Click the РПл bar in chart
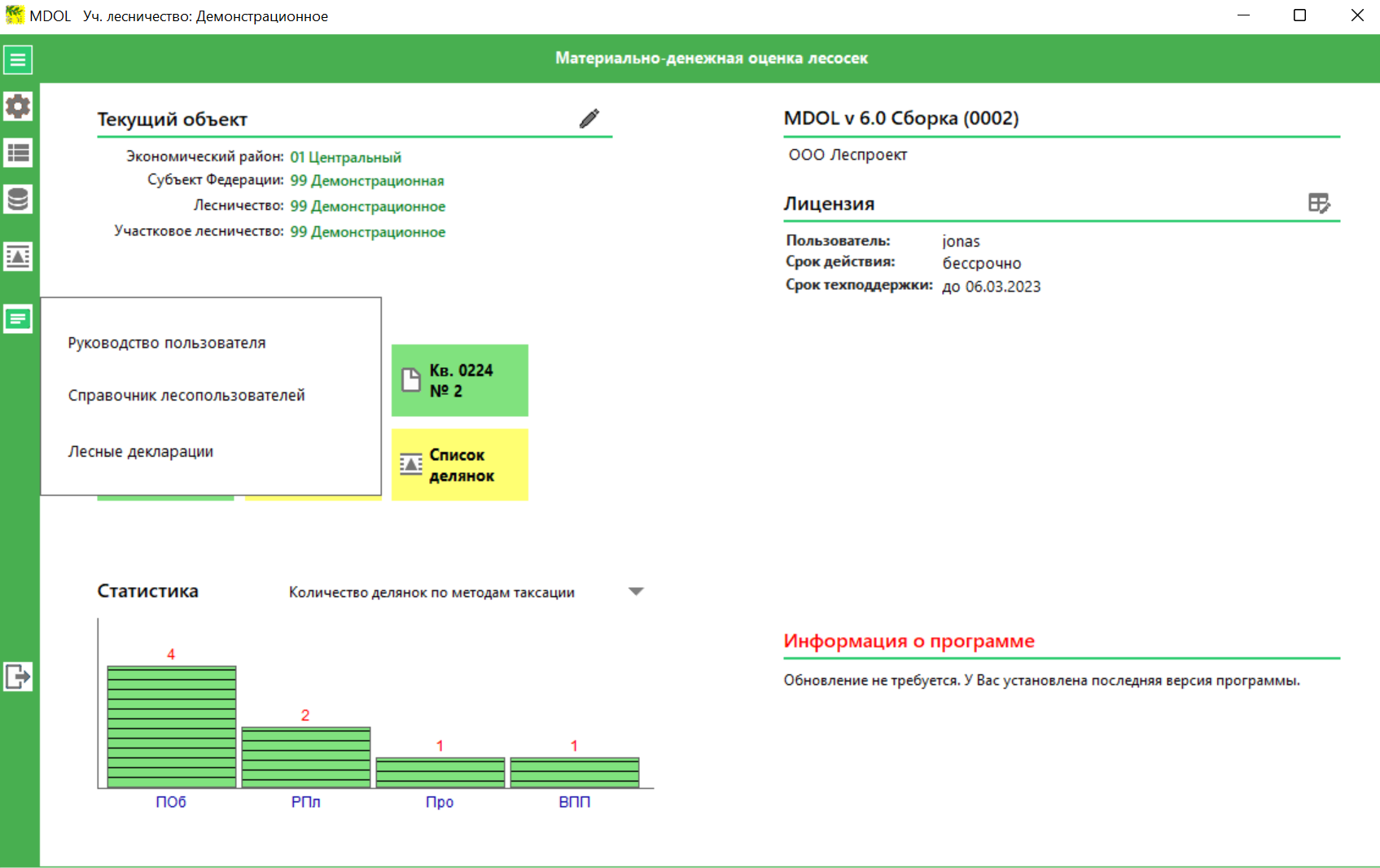Image resolution: width=1380 pixels, height=868 pixels. 306,757
